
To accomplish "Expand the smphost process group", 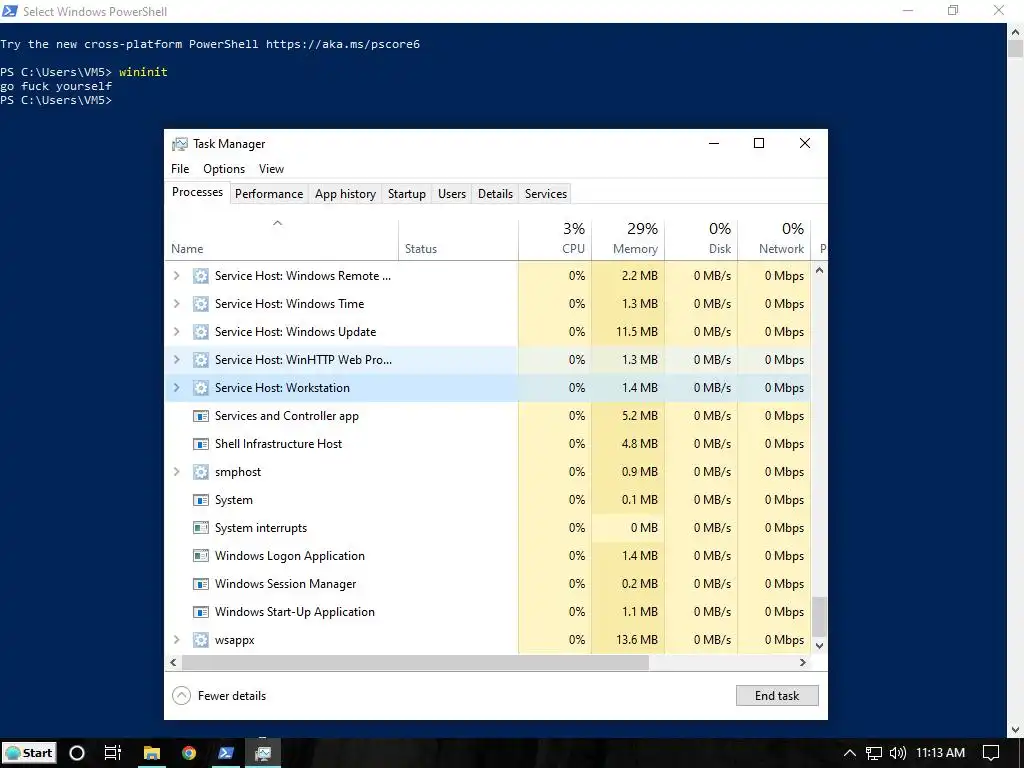I will point(176,472).
